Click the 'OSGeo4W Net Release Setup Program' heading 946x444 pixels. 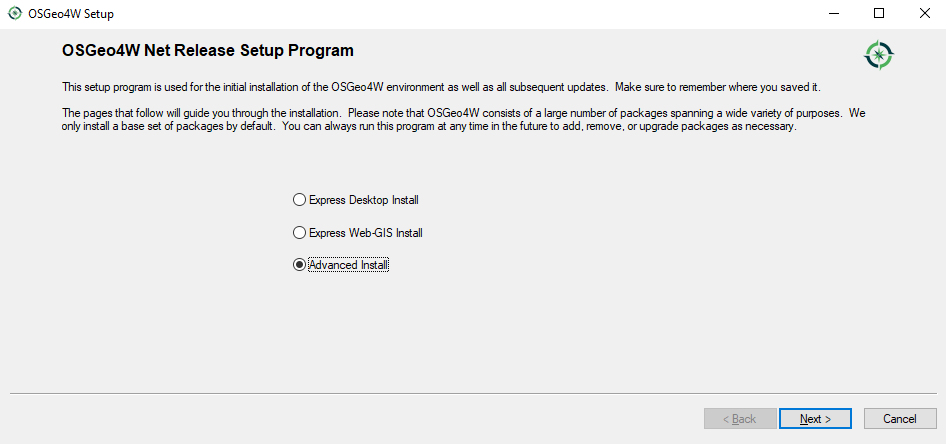click(x=208, y=51)
